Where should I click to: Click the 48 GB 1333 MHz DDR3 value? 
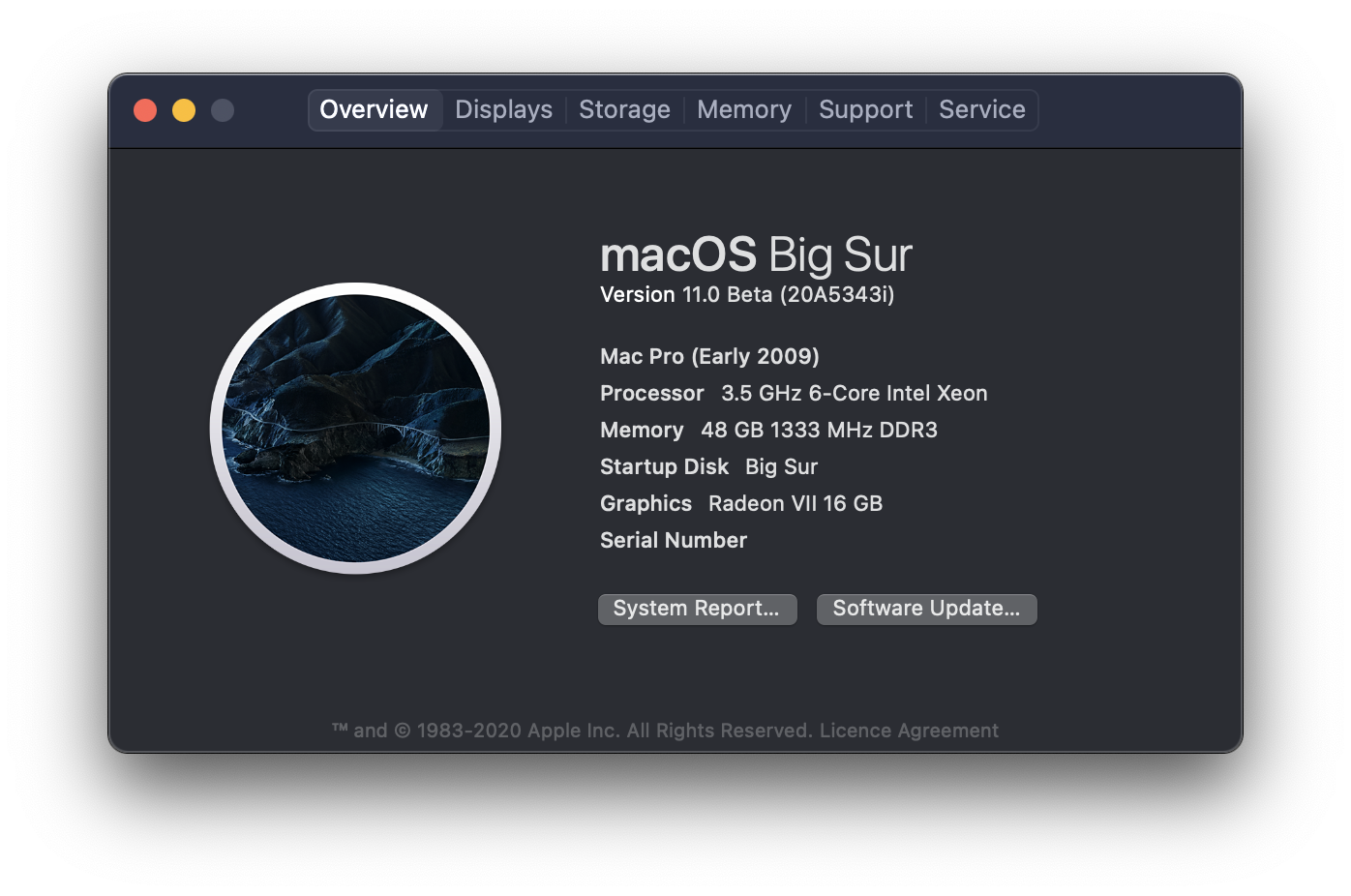[819, 430]
